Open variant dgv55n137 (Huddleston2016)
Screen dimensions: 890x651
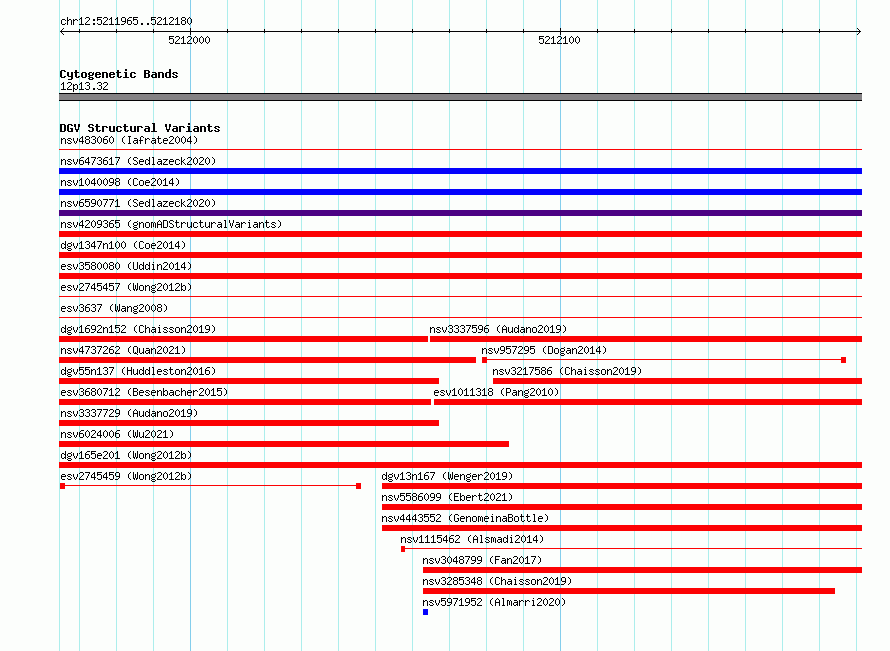[x=138, y=371]
